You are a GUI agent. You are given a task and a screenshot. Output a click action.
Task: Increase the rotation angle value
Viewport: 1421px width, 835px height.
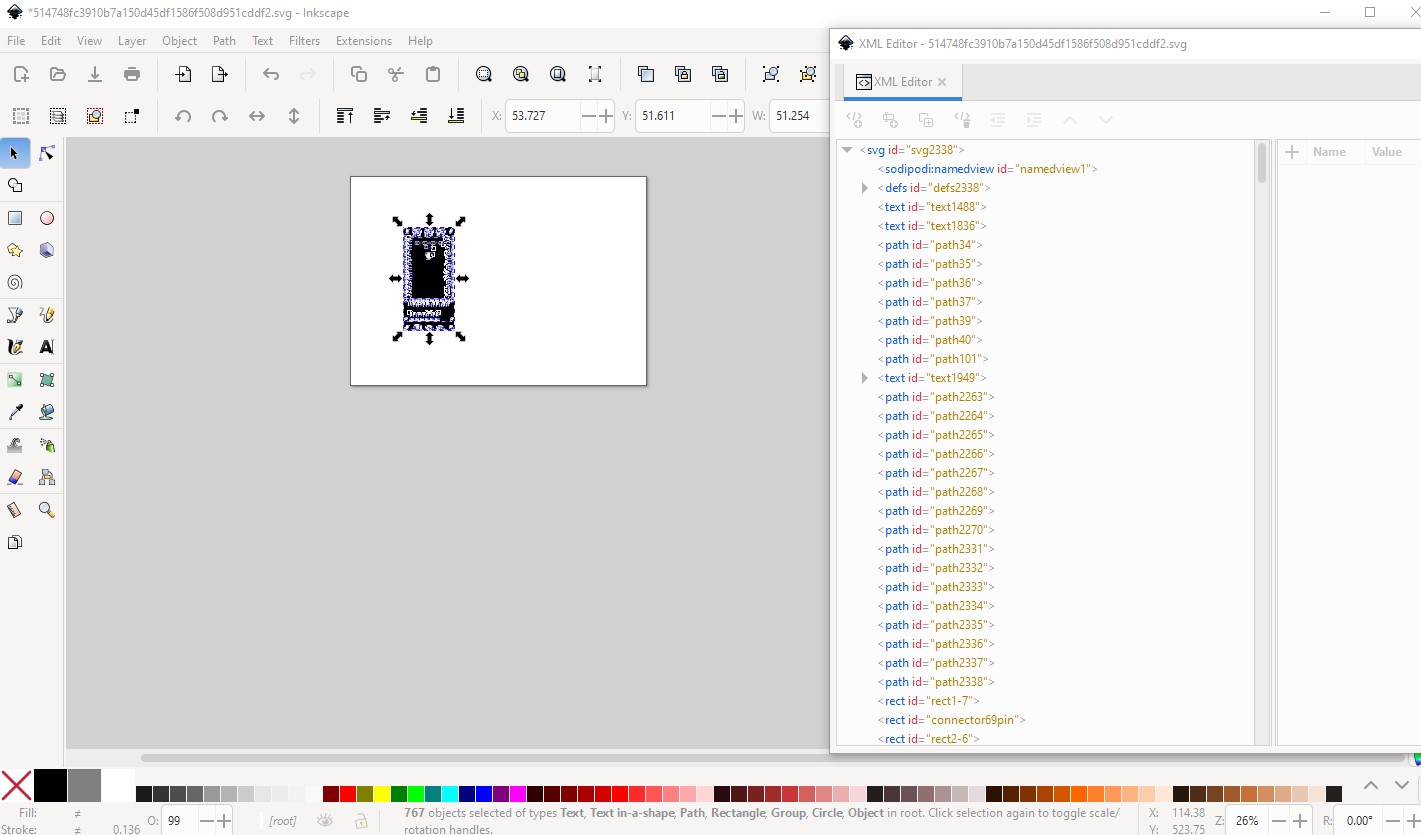pos(1411,821)
